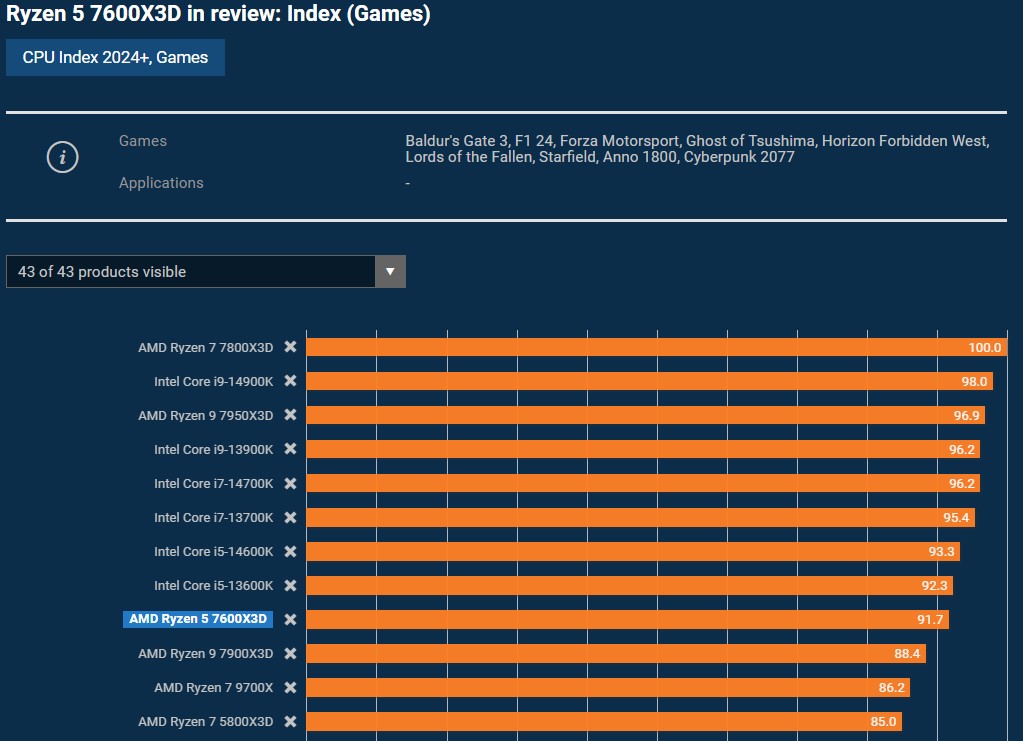Click the 98.0 bar for Core i9-14900K

pyautogui.click(x=649, y=381)
